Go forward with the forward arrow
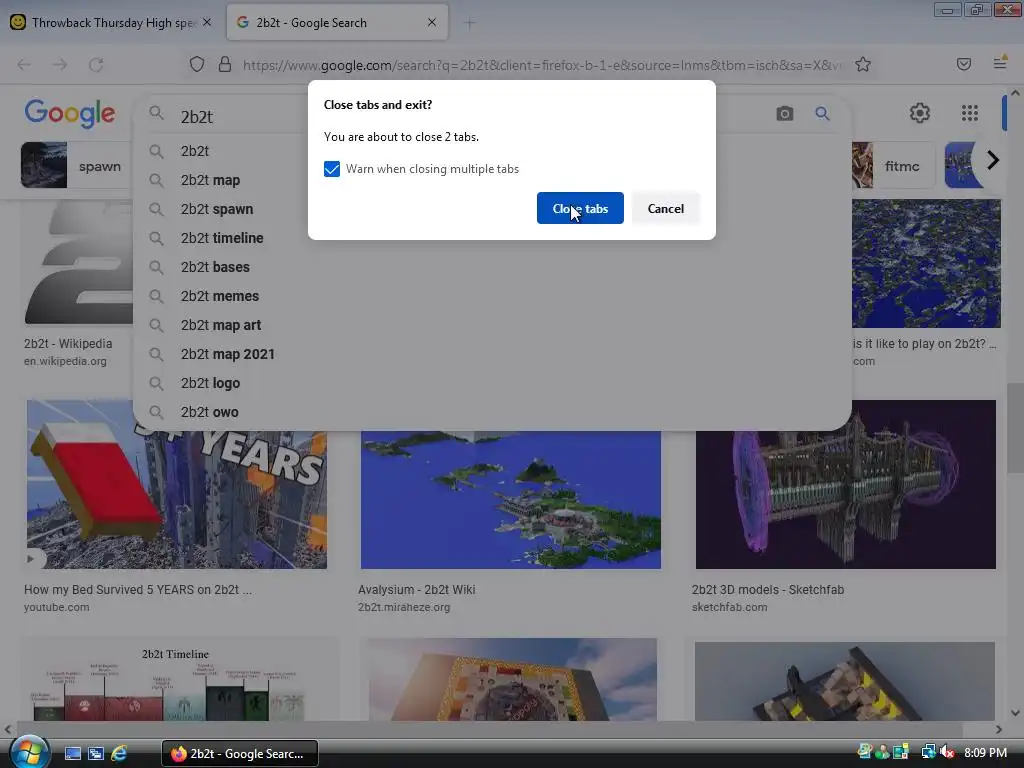 pyautogui.click(x=60, y=65)
